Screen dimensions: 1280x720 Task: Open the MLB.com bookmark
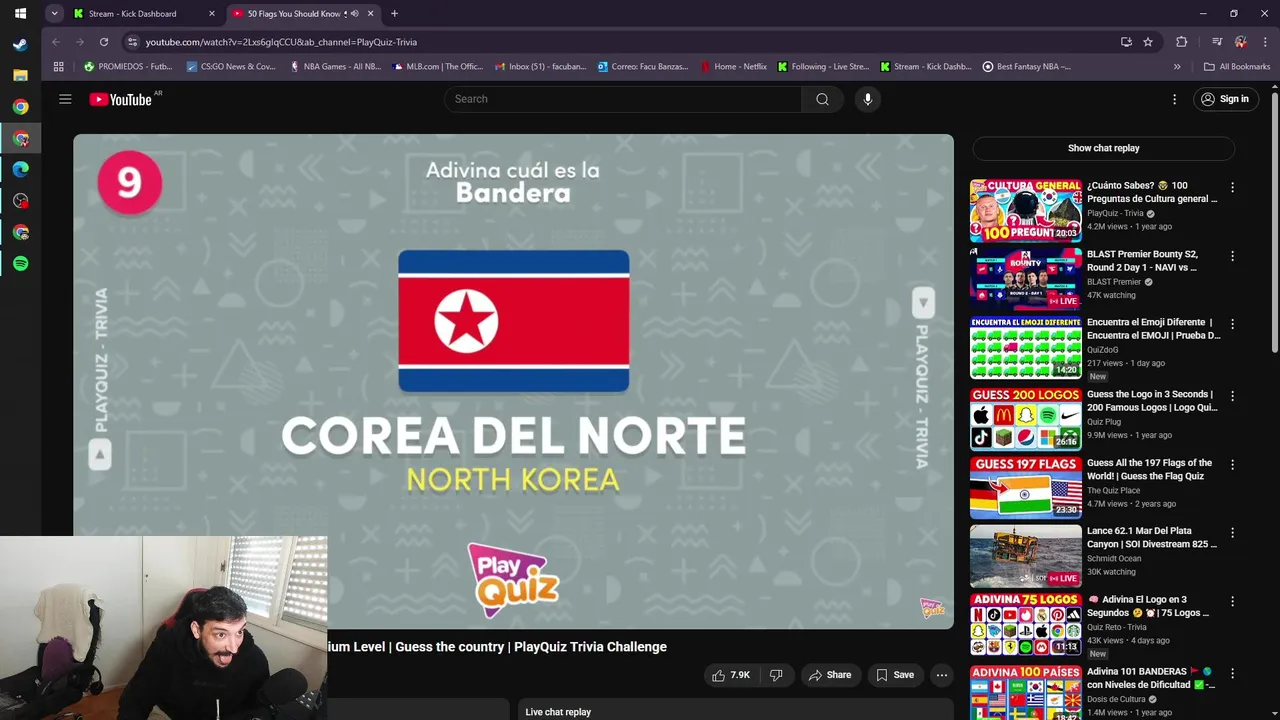(x=439, y=67)
